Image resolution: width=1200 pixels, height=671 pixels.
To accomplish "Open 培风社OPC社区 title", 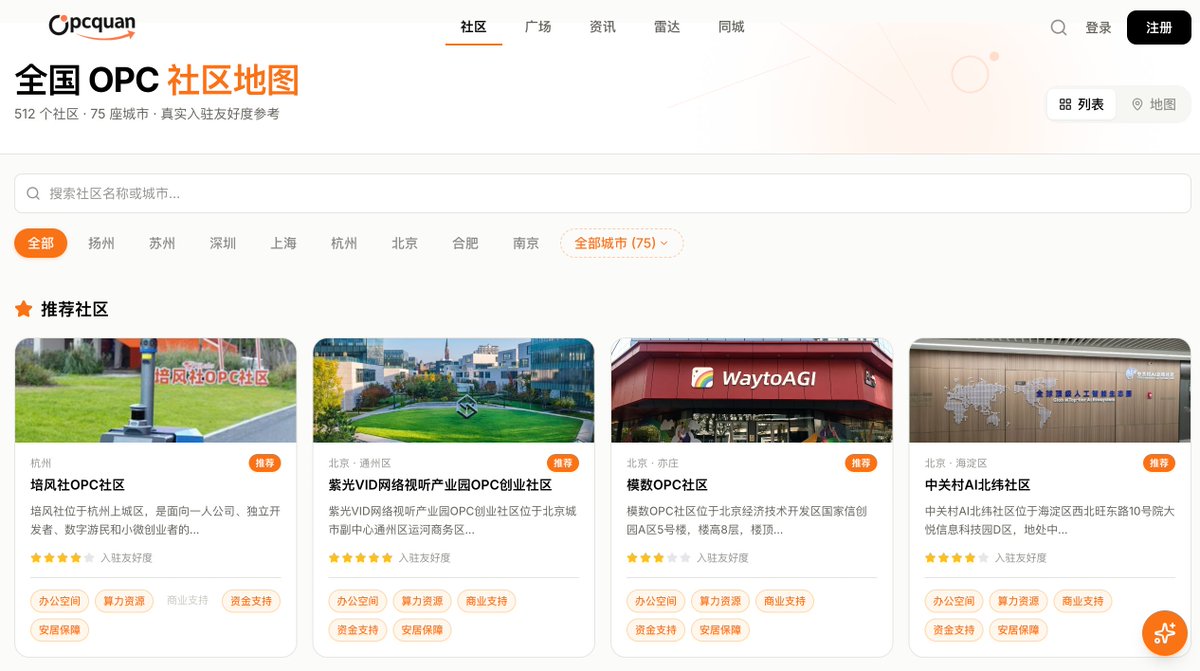I will (x=78, y=485).
